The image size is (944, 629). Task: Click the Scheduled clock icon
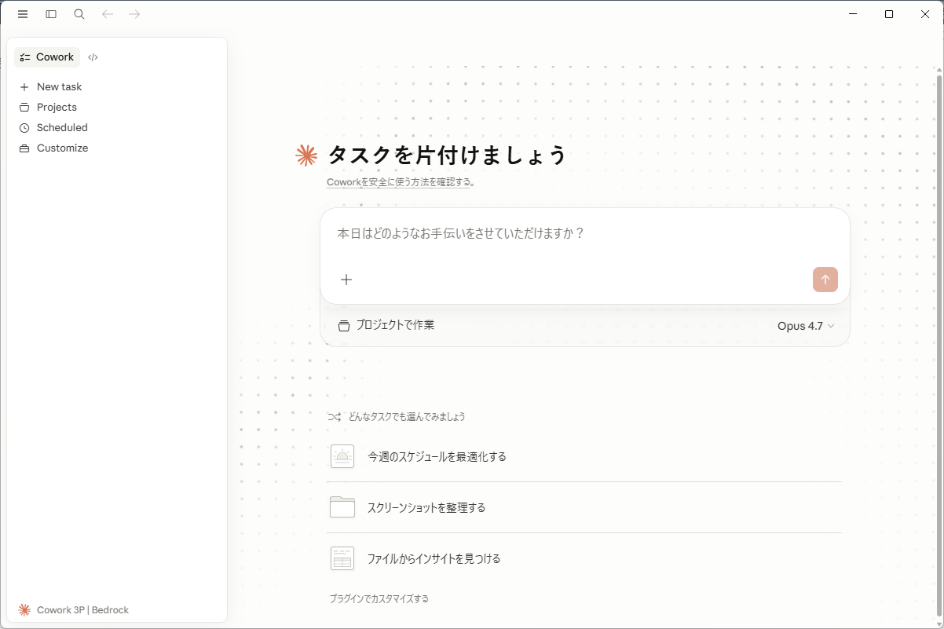pyautogui.click(x=24, y=128)
